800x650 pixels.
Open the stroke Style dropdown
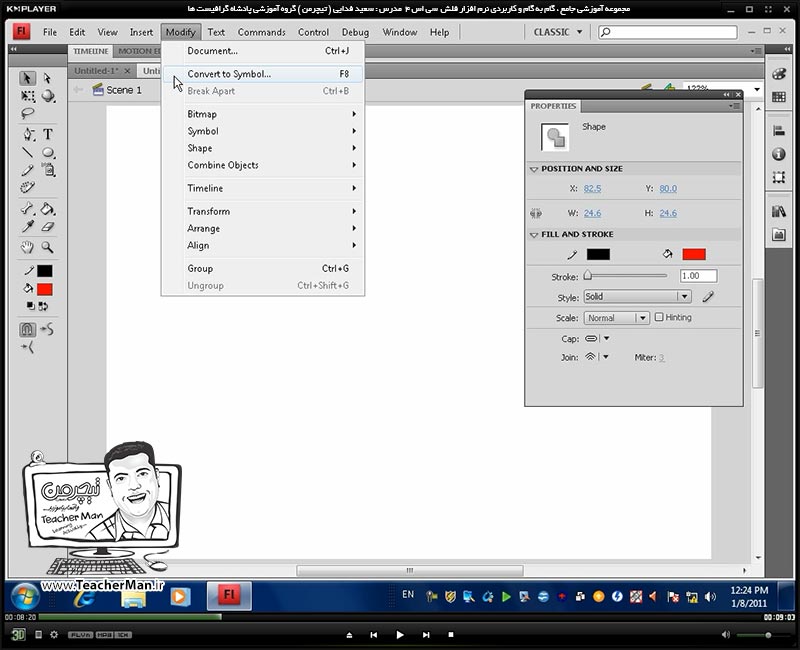coord(637,296)
